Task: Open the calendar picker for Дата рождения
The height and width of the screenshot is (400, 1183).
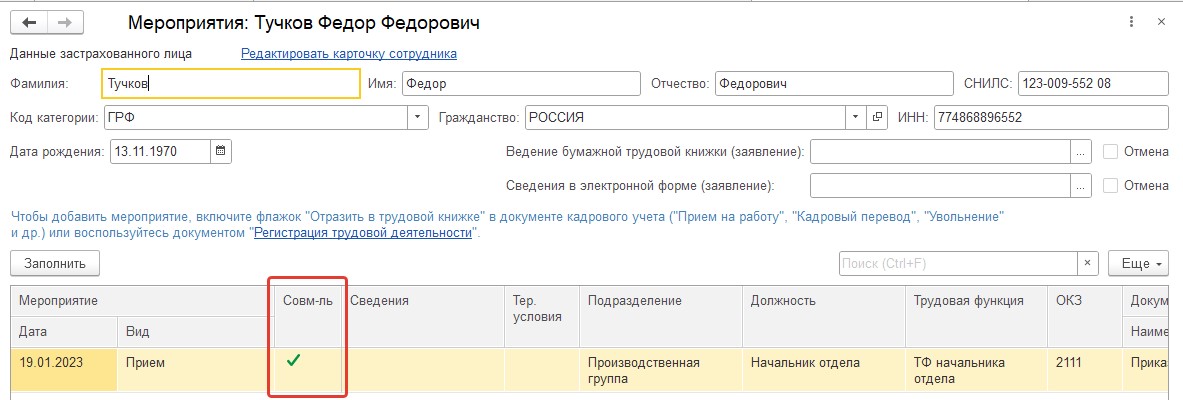Action: [x=220, y=151]
